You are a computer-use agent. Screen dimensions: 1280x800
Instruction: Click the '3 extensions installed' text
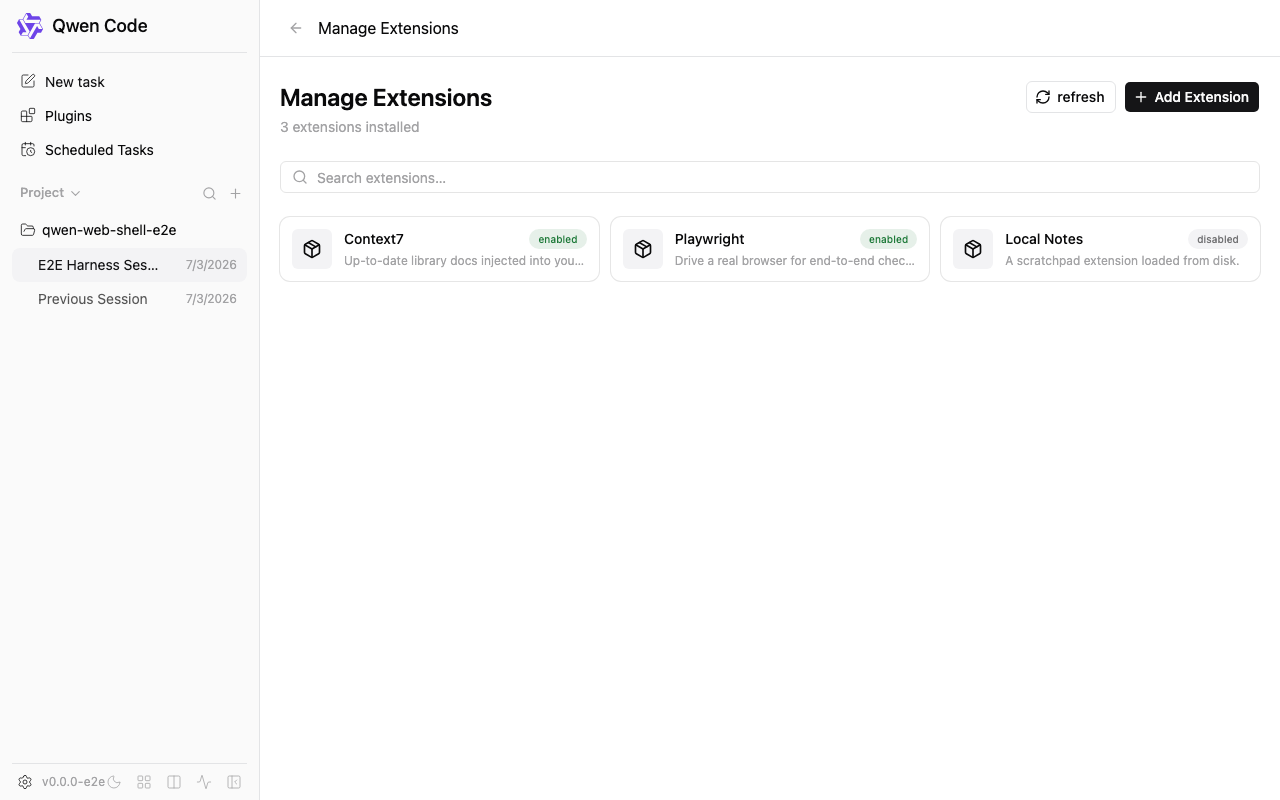click(350, 127)
